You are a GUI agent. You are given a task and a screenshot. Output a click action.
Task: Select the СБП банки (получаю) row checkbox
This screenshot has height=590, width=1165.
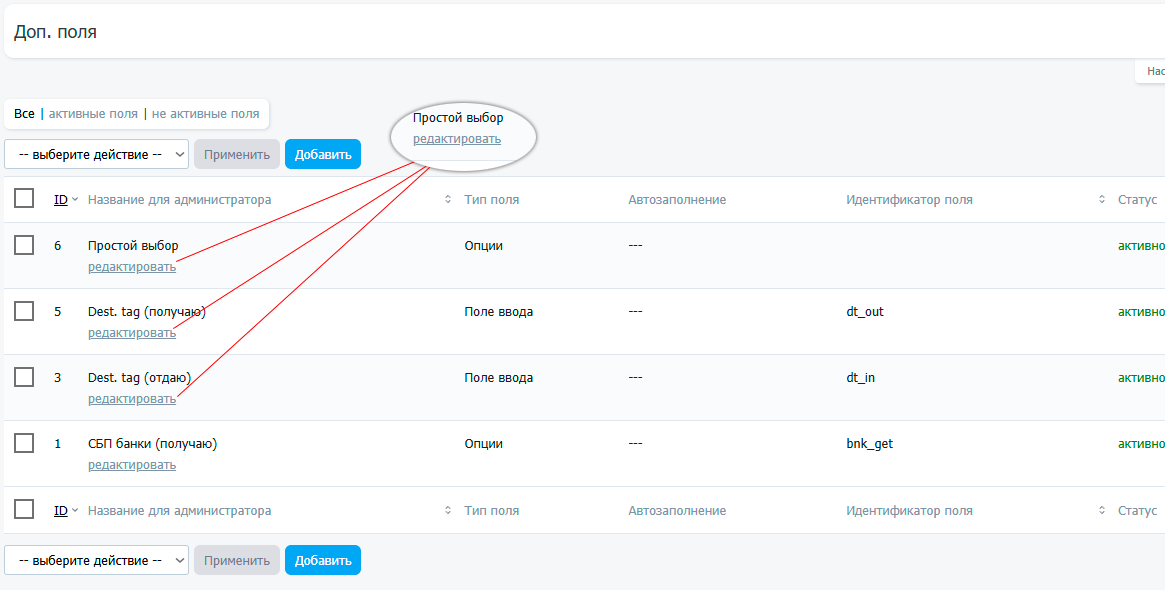pyautogui.click(x=24, y=444)
